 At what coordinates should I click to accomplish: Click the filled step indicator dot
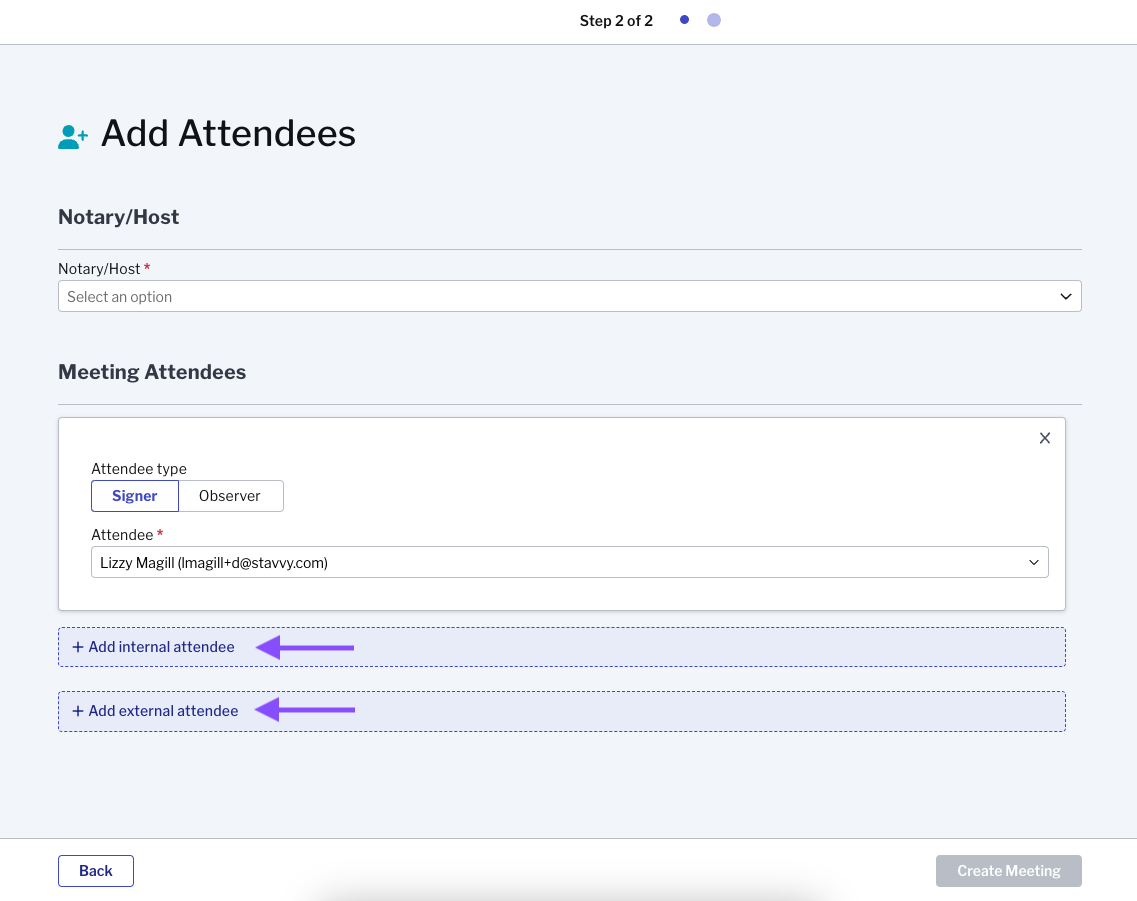click(x=684, y=19)
